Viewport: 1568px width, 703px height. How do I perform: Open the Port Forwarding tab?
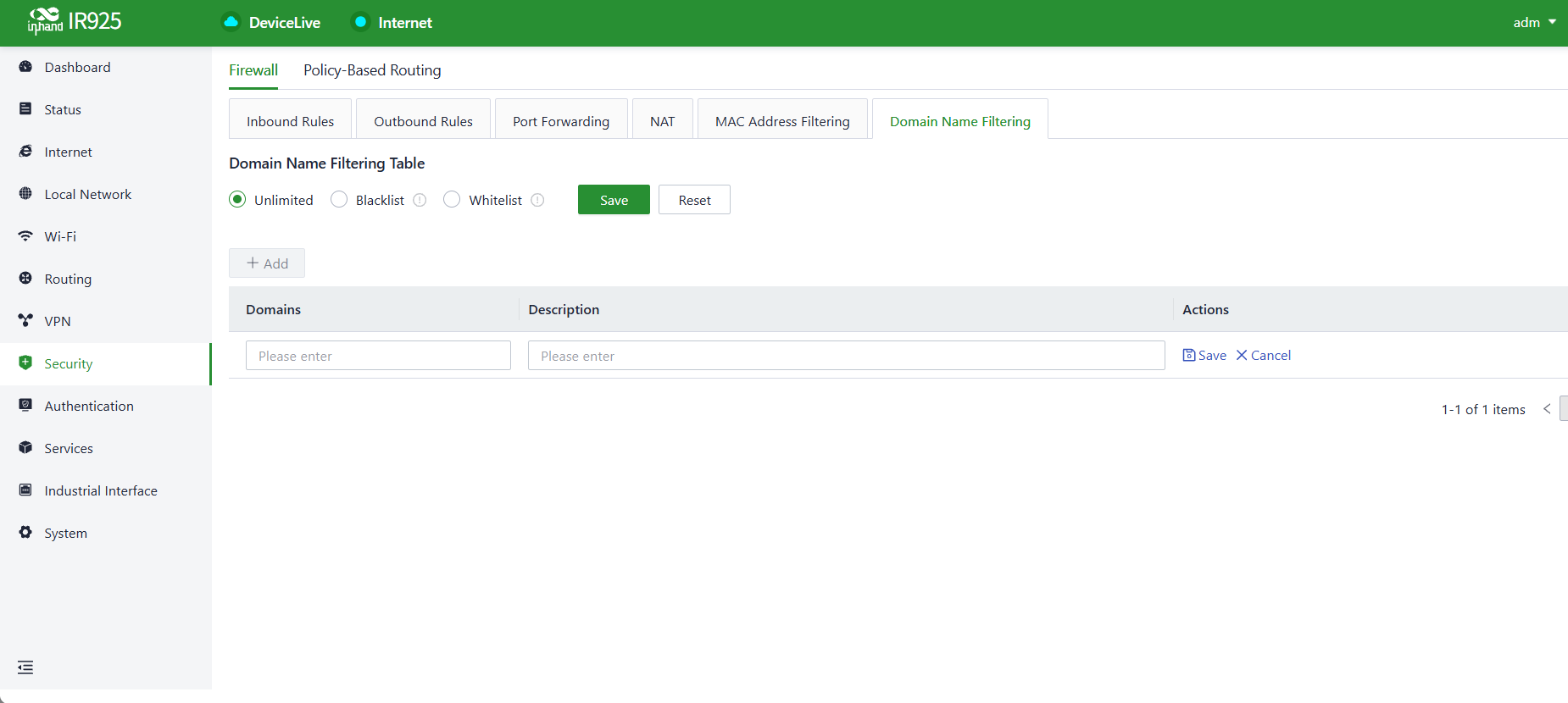click(x=561, y=121)
